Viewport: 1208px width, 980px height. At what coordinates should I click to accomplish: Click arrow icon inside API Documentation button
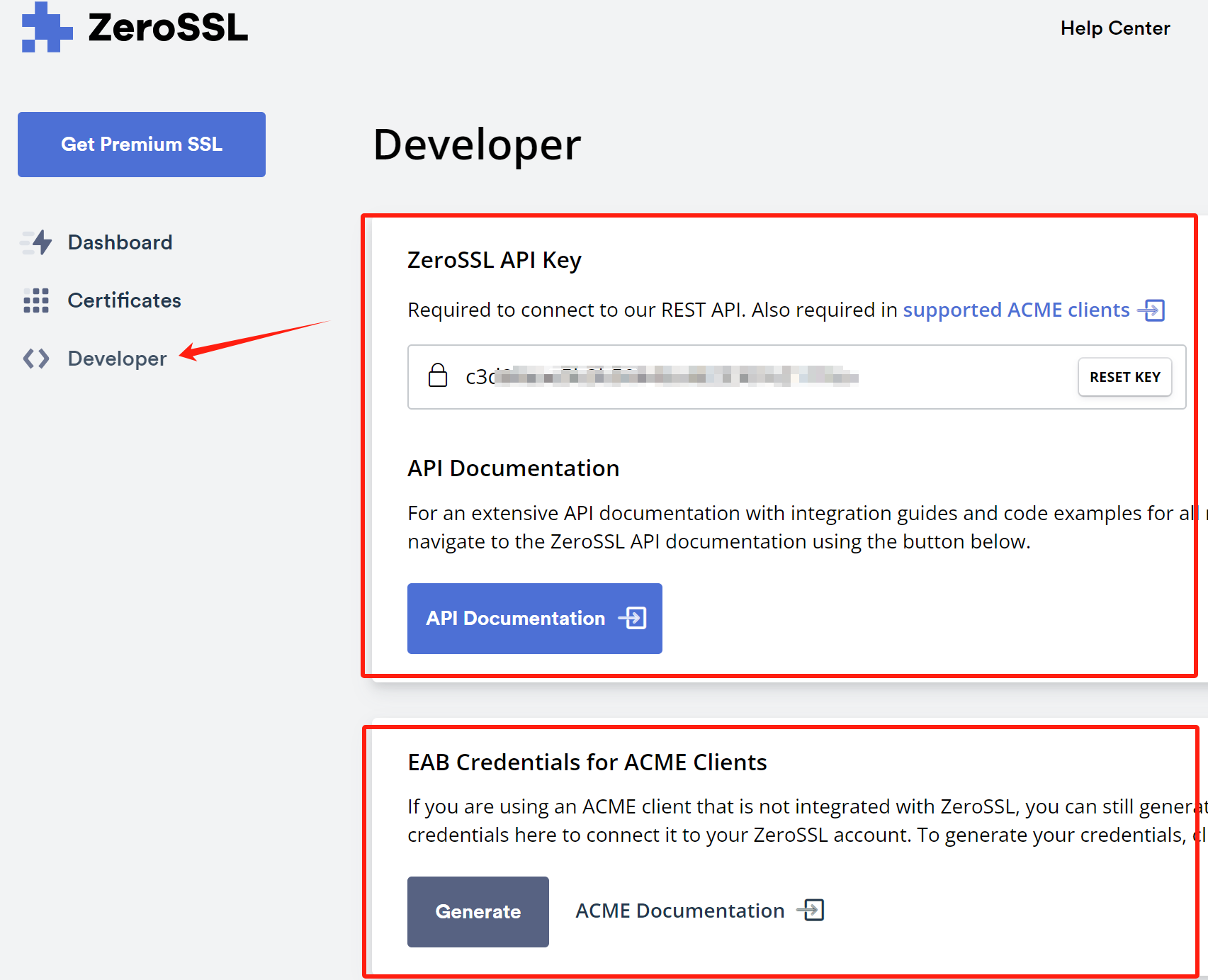(633, 618)
